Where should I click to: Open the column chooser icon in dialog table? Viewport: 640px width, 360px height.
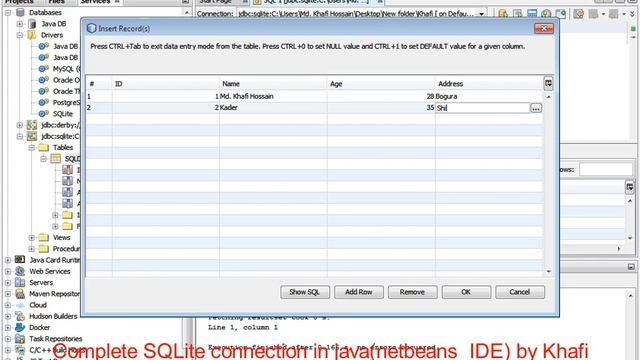pos(548,83)
